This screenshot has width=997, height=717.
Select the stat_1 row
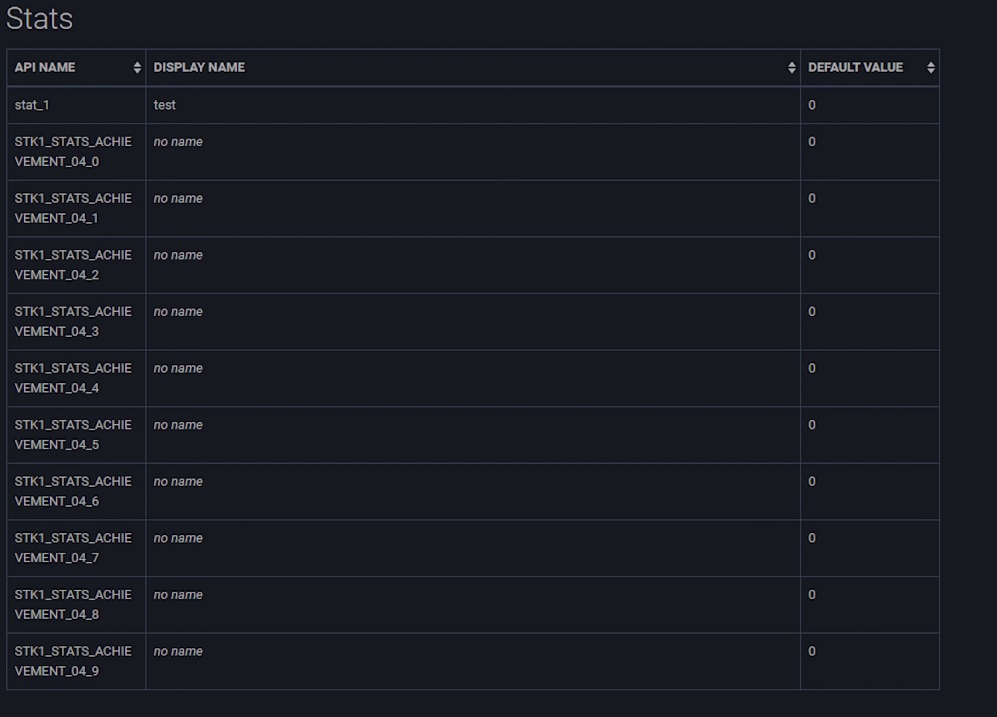32,105
